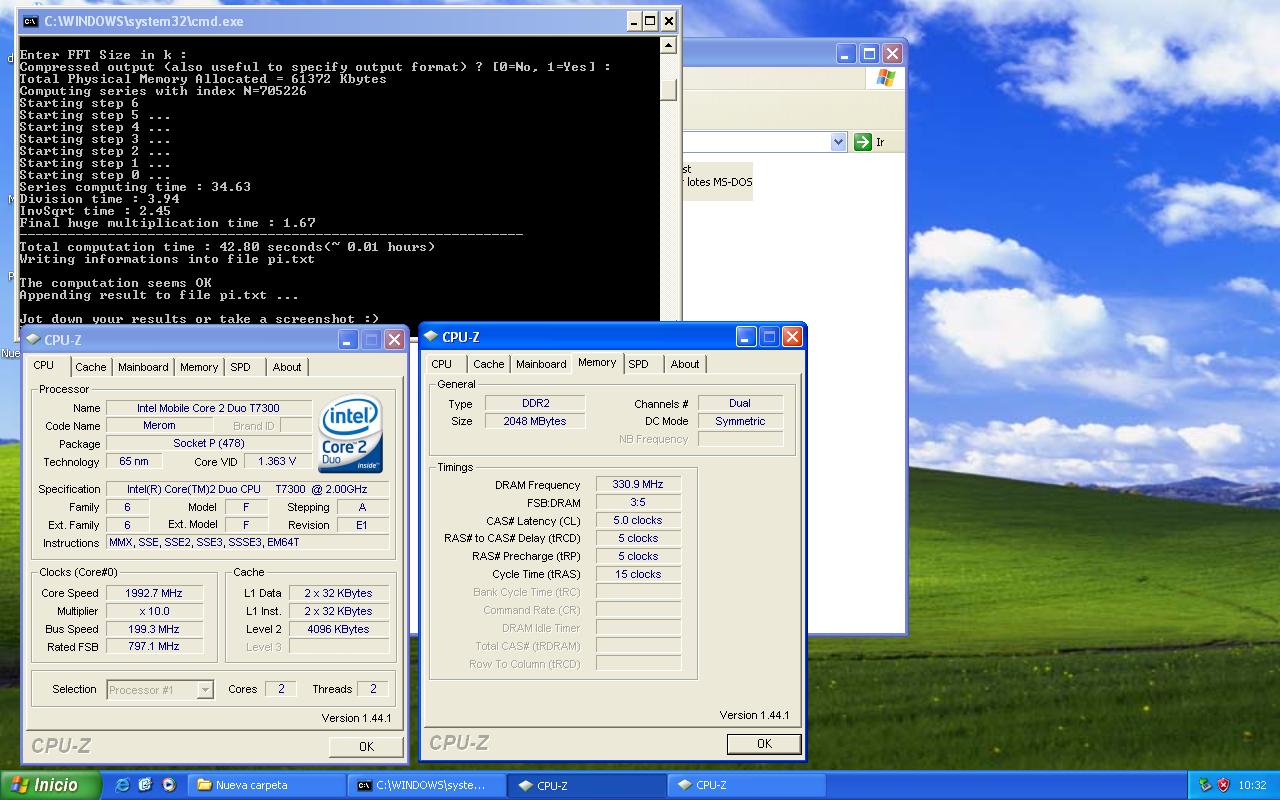Click the Cores count value '2'
1280x800 pixels.
281,689
